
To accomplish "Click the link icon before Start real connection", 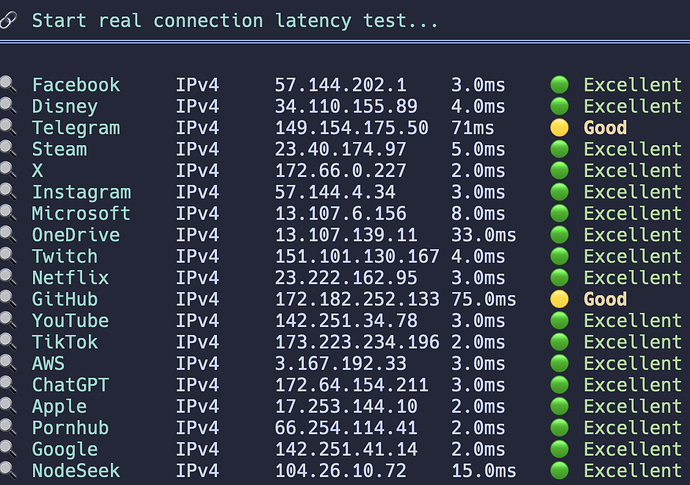I will coord(9,20).
